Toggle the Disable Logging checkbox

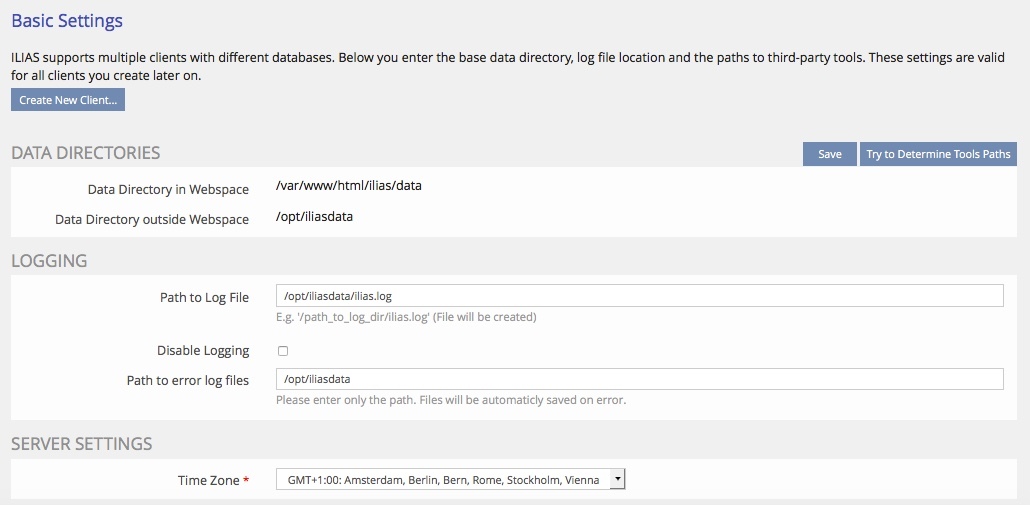click(283, 351)
